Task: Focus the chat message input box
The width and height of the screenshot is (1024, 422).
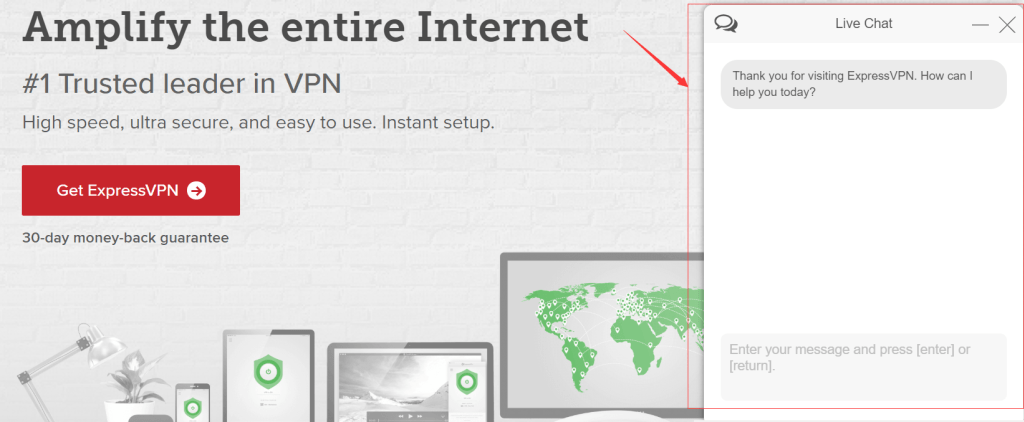Action: [863, 366]
